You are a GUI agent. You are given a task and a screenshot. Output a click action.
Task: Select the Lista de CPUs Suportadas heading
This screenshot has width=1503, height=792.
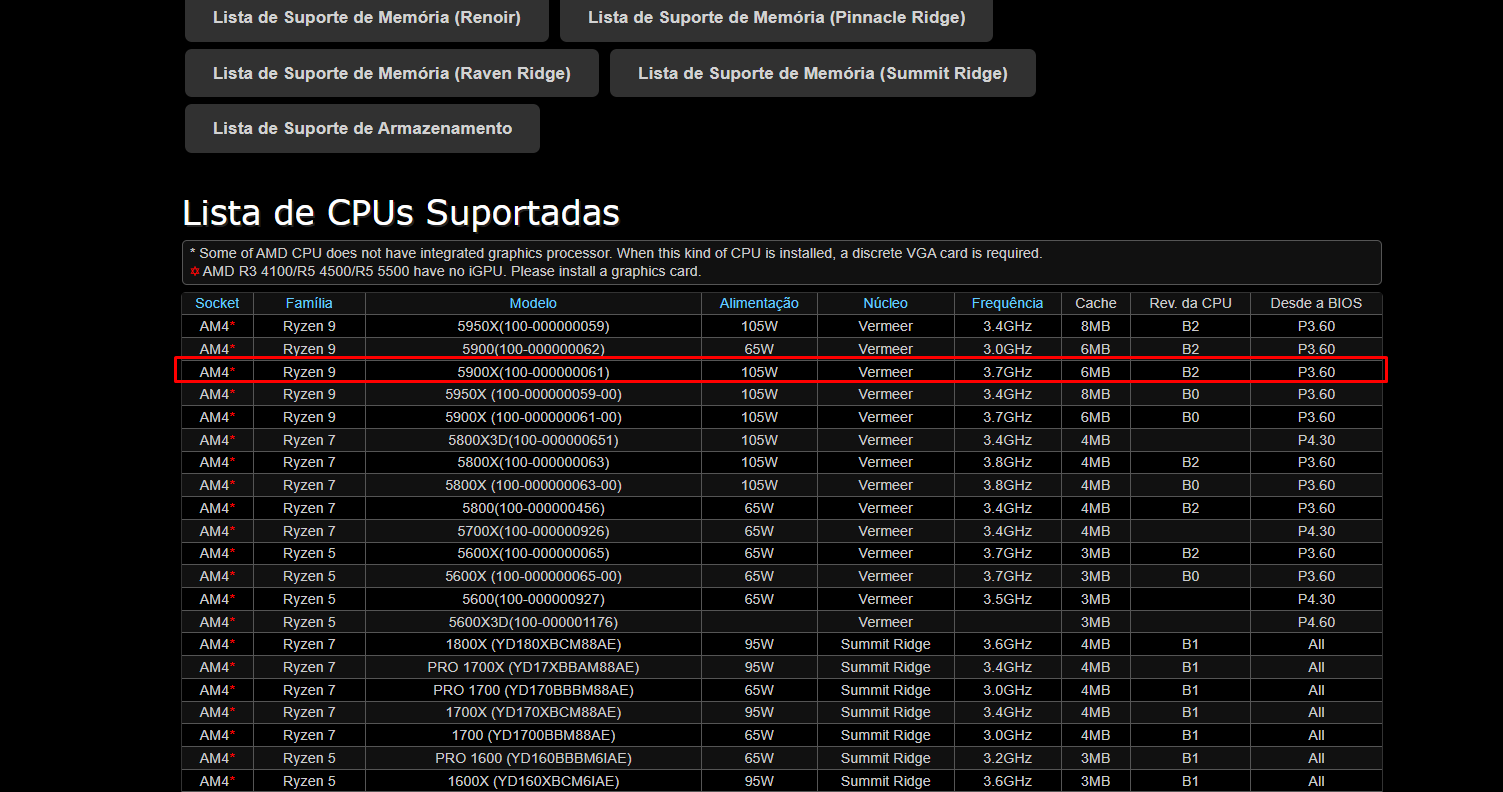point(401,213)
